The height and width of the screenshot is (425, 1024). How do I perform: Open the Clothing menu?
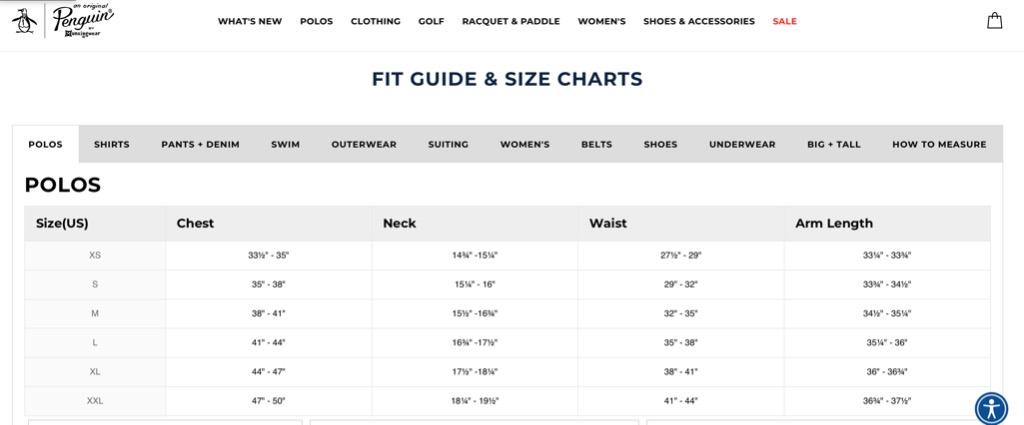coord(376,22)
